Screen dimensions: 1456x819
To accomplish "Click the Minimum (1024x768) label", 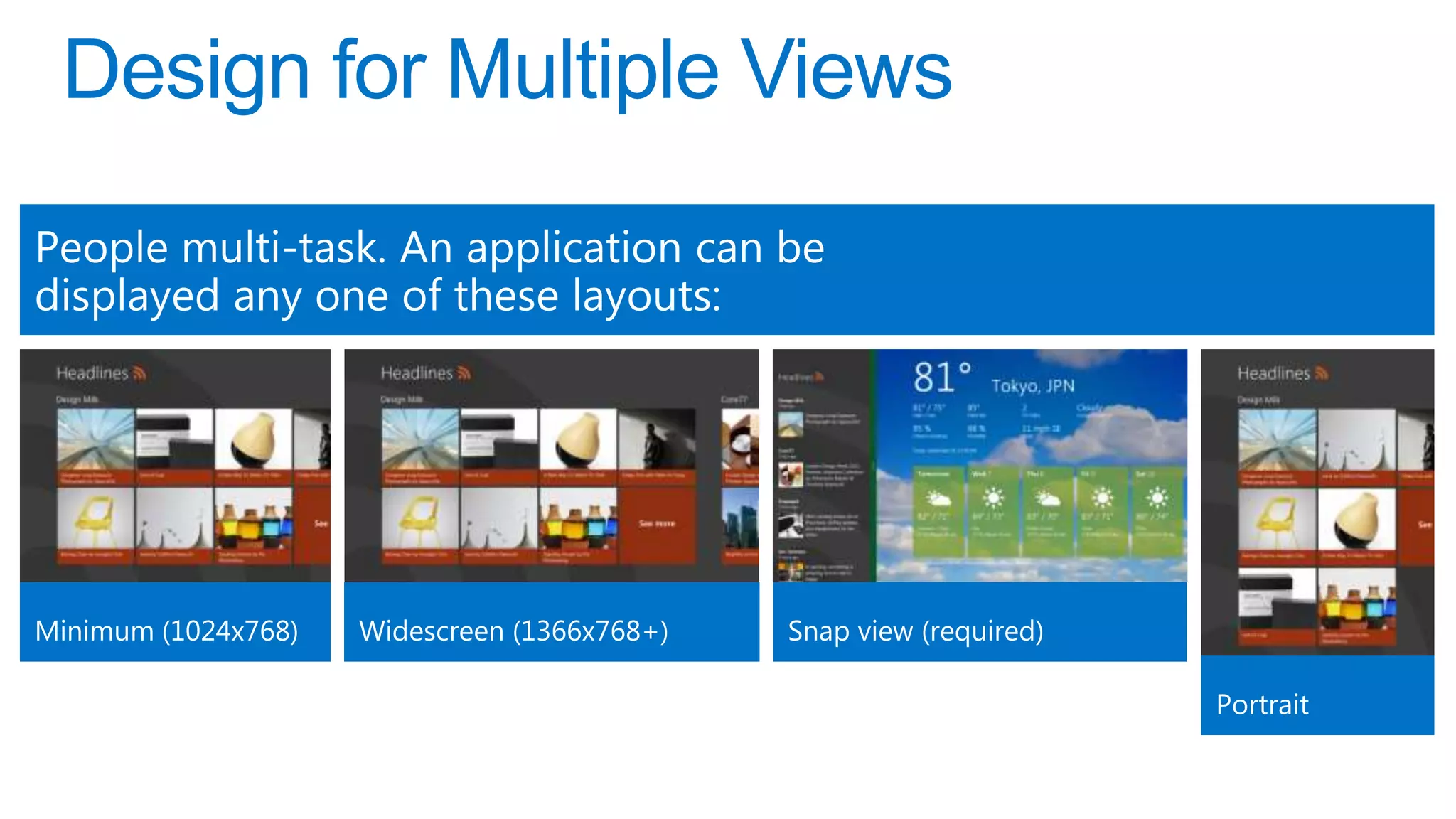I will (x=166, y=631).
